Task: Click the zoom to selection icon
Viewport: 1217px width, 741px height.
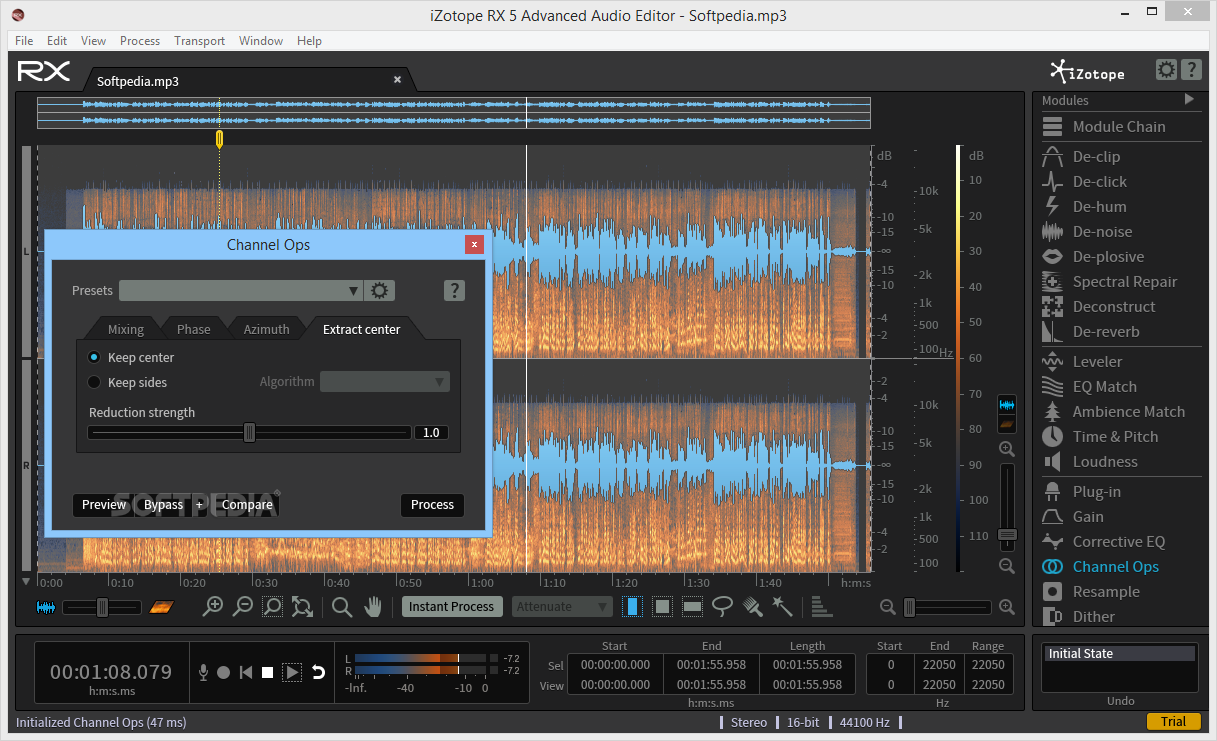Action: (272, 606)
